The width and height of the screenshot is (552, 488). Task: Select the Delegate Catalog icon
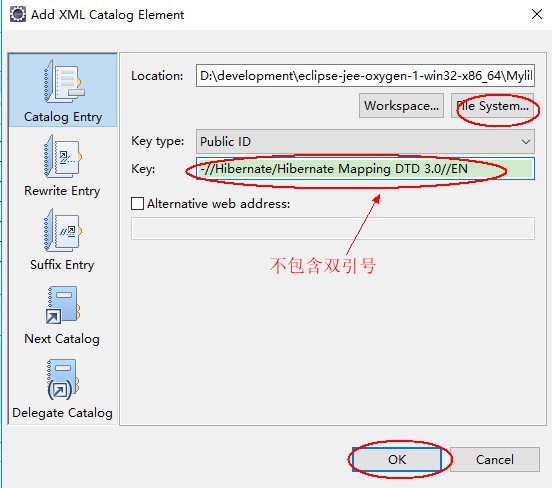point(63,380)
